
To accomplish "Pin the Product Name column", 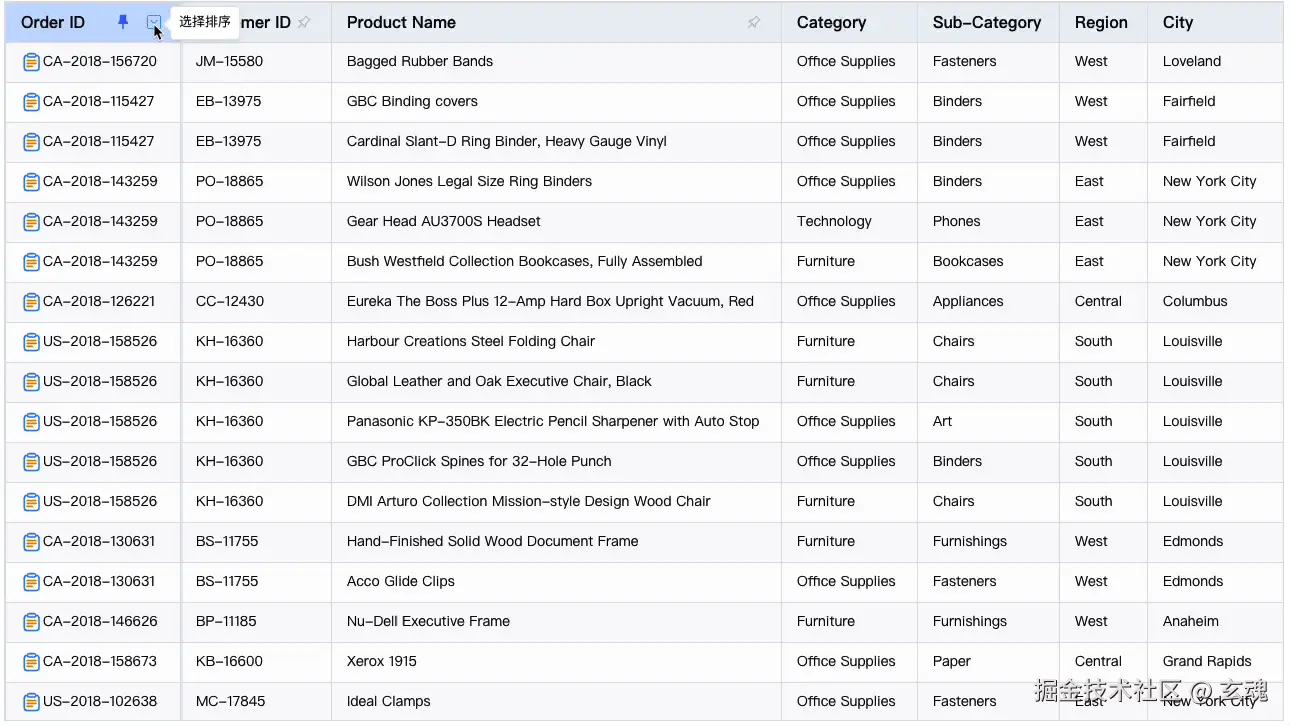I will coord(754,22).
